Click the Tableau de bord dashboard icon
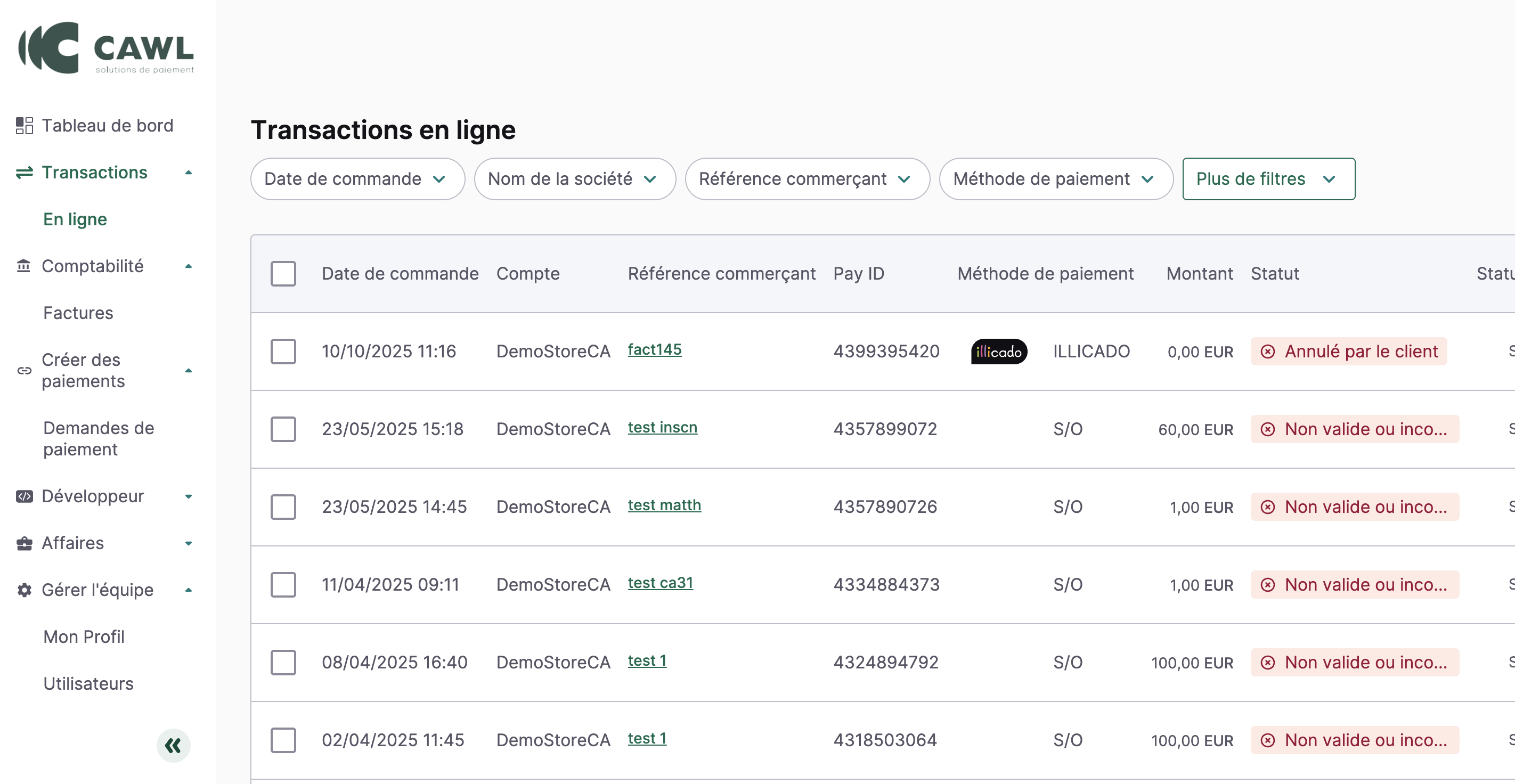The image size is (1515, 784). pos(24,125)
